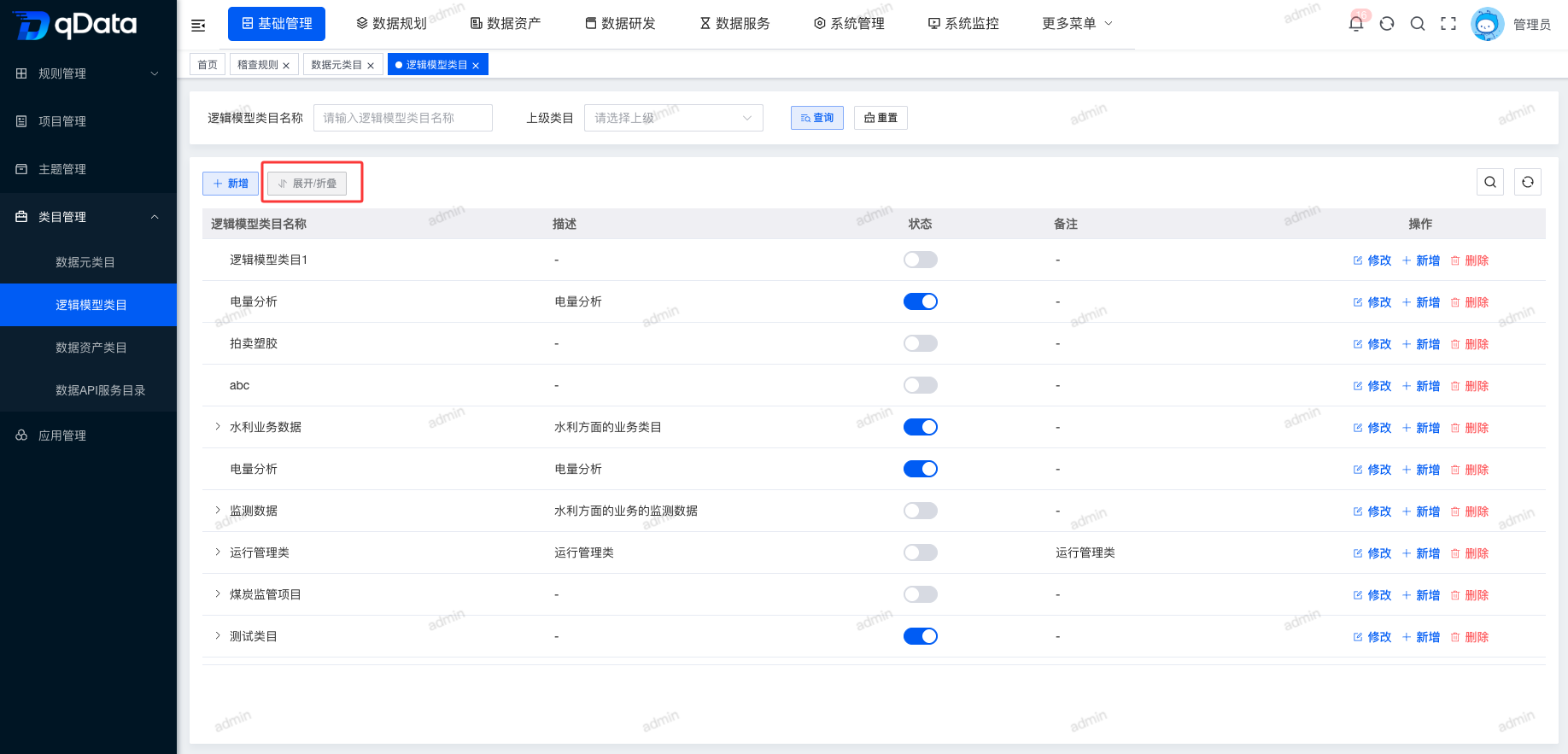Toggle status of abc
Viewport: 1568px width, 754px height.
[921, 385]
